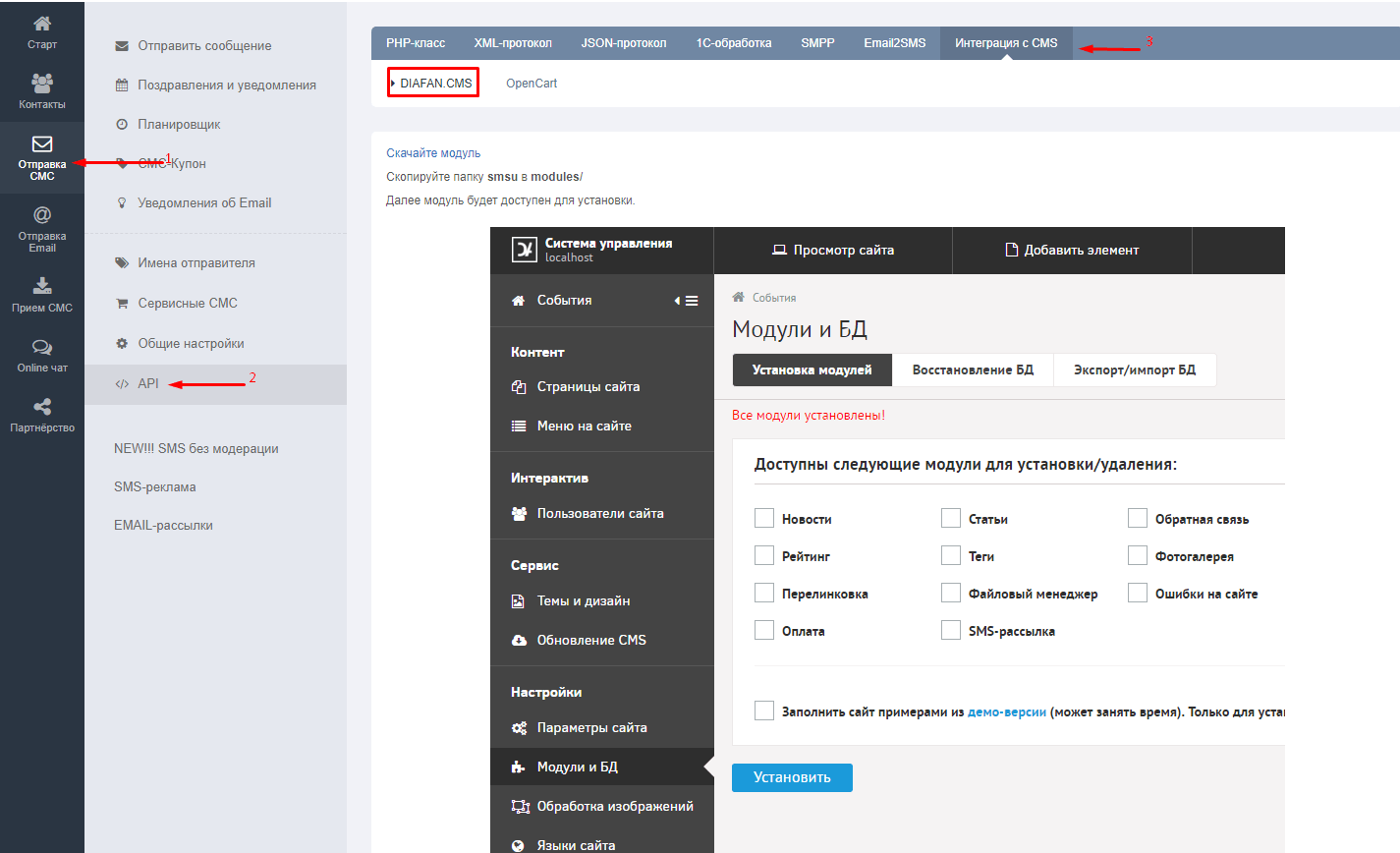Choose the DIAFAN.CMS sub-tab
1400x853 pixels.
point(433,84)
